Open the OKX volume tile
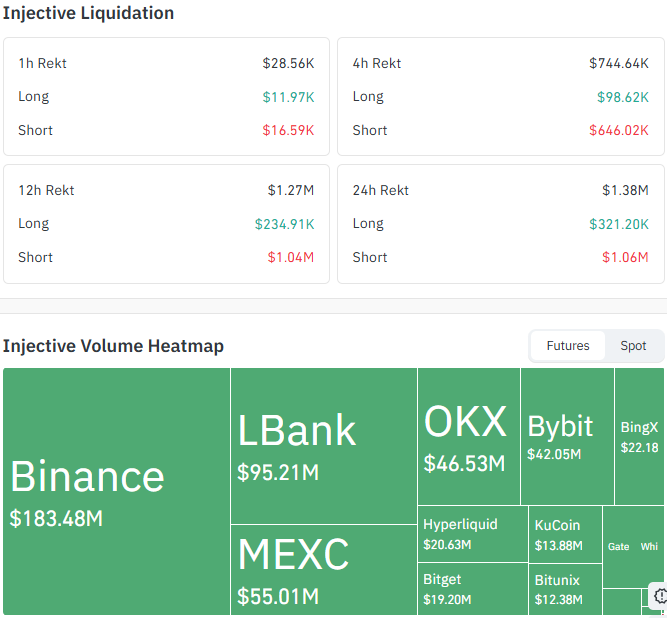 (469, 436)
